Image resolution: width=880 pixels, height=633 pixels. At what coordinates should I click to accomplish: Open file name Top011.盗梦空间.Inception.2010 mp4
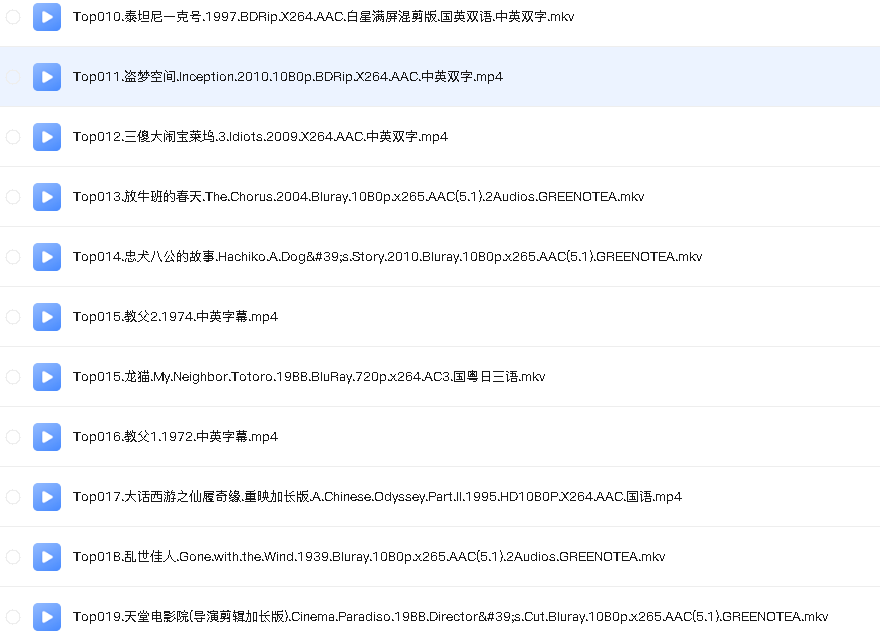pyautogui.click(x=288, y=77)
